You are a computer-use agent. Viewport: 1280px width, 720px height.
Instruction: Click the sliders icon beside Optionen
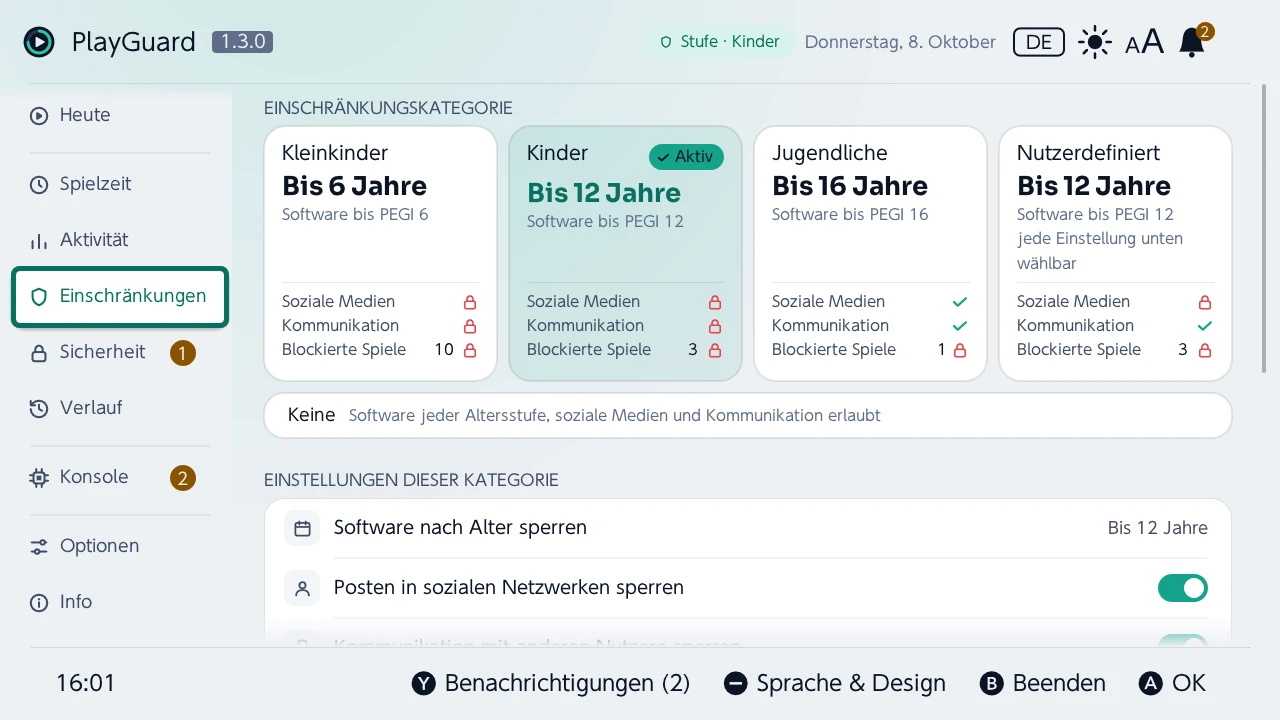[39, 546]
